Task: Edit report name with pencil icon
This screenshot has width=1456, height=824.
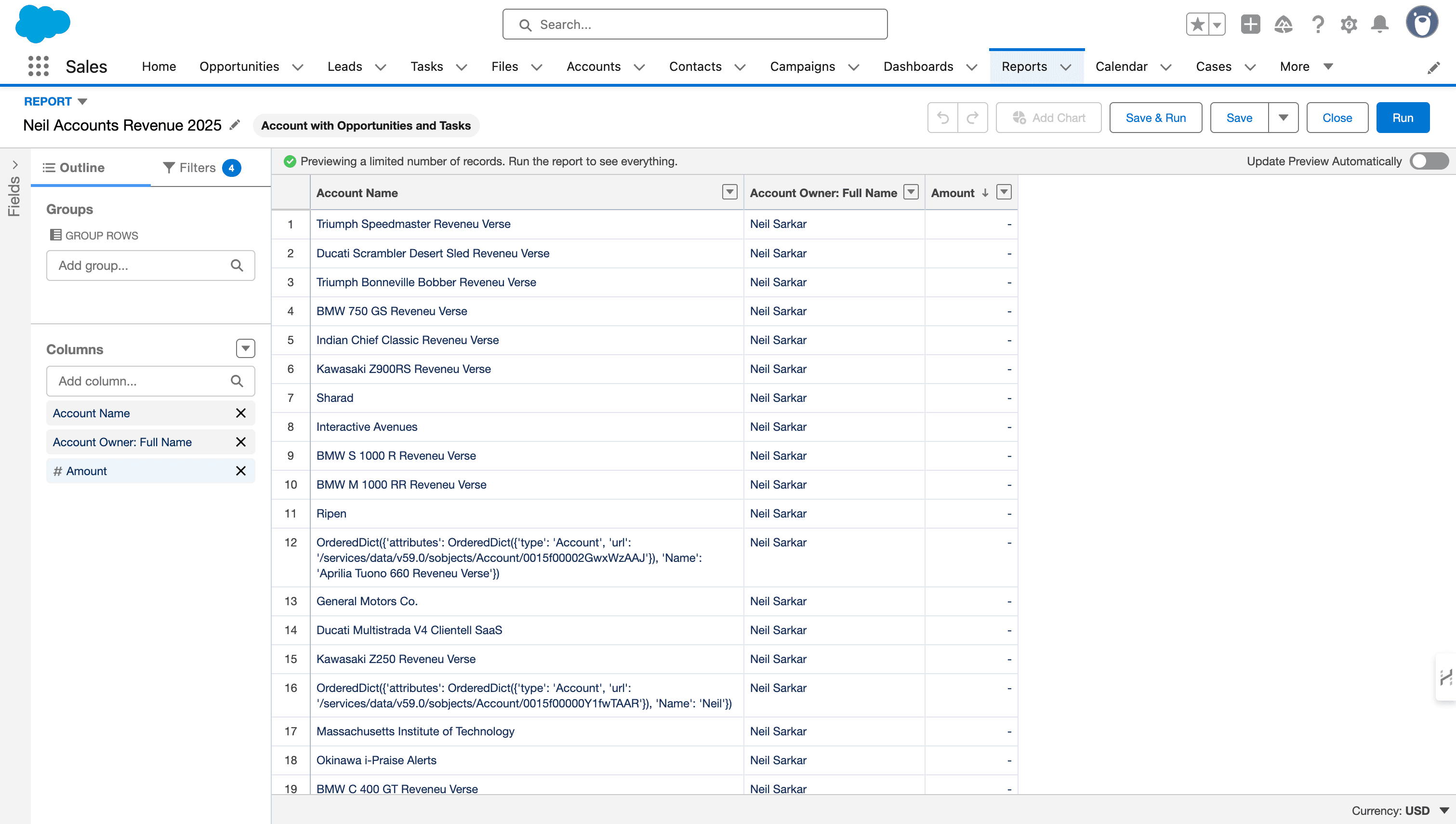Action: 235,125
